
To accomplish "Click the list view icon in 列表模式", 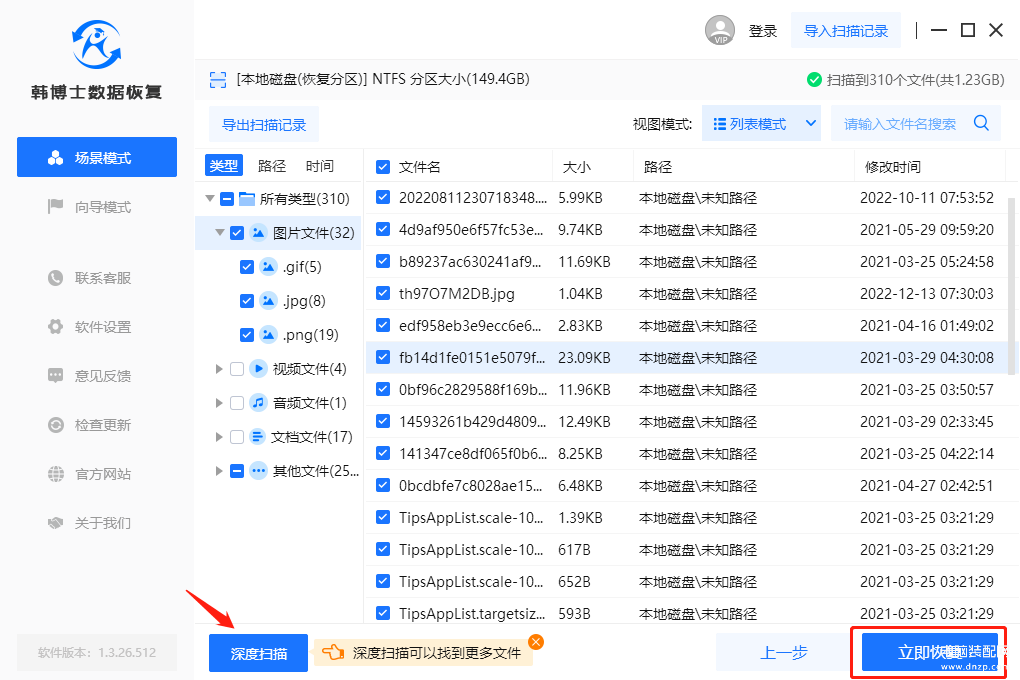I will (x=719, y=124).
